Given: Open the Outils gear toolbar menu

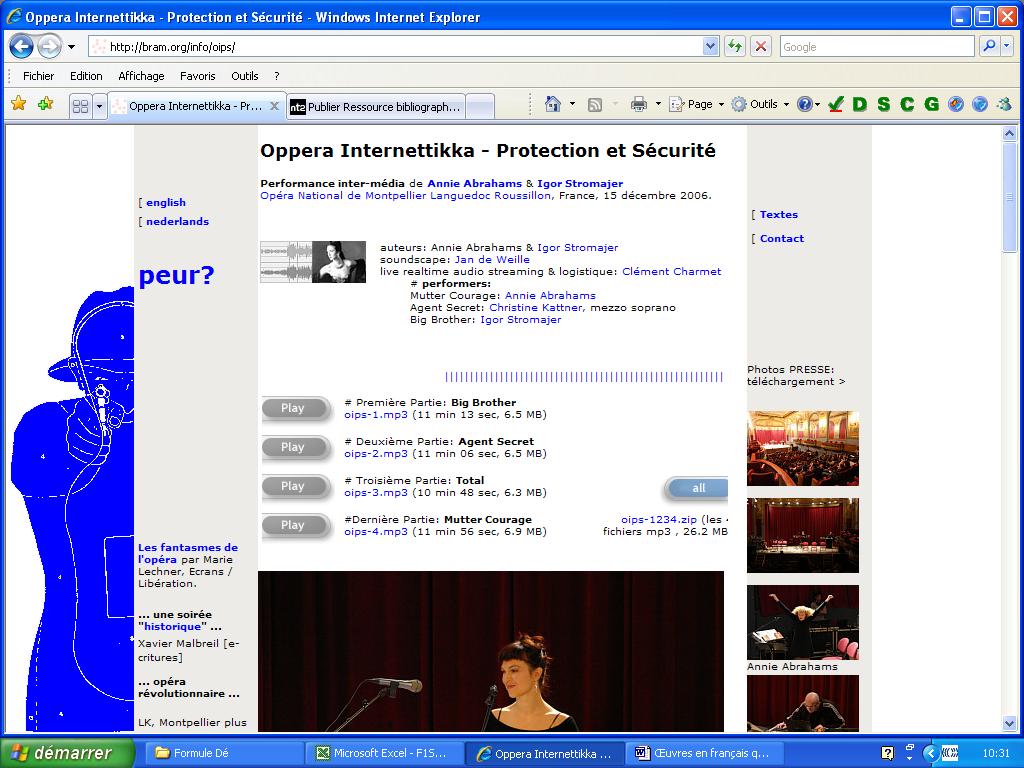Looking at the screenshot, I should click(760, 104).
